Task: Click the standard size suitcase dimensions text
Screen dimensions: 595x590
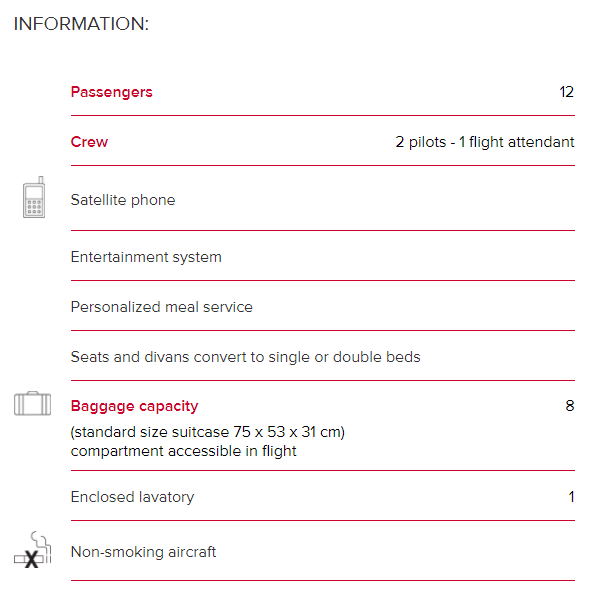Action: pos(208,432)
